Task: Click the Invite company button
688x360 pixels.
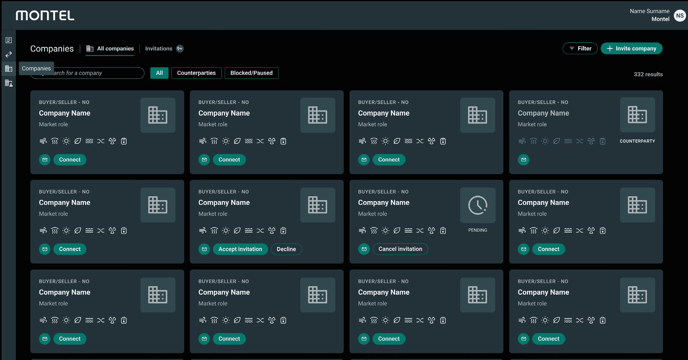Action: coord(631,48)
